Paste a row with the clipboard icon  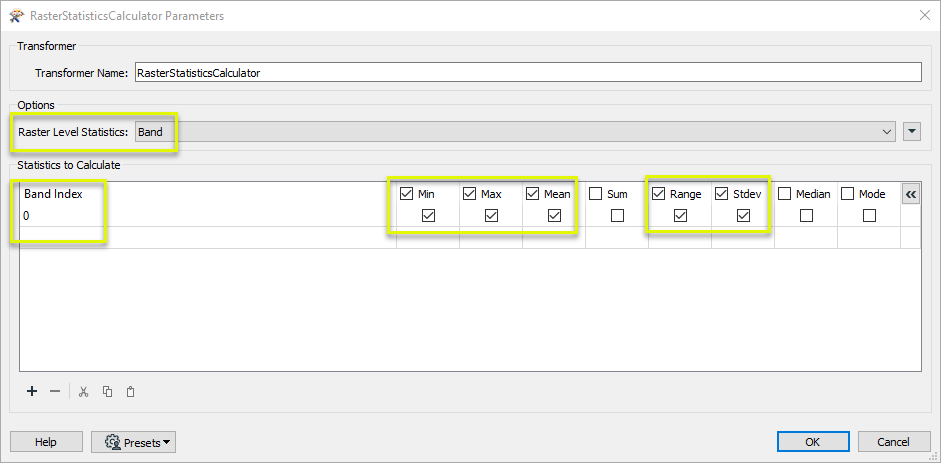[x=131, y=392]
